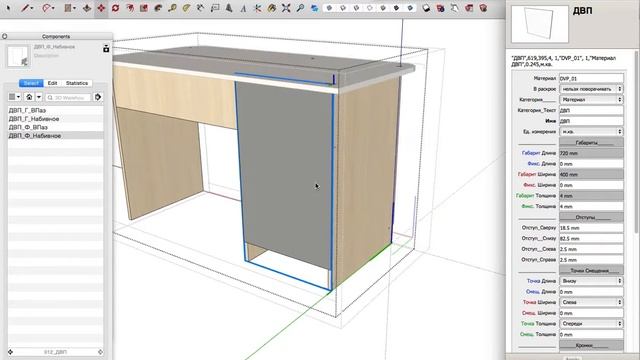
Task: Click the 'Отступ_Снизу' value field
Action: pyautogui.click(x=591, y=238)
